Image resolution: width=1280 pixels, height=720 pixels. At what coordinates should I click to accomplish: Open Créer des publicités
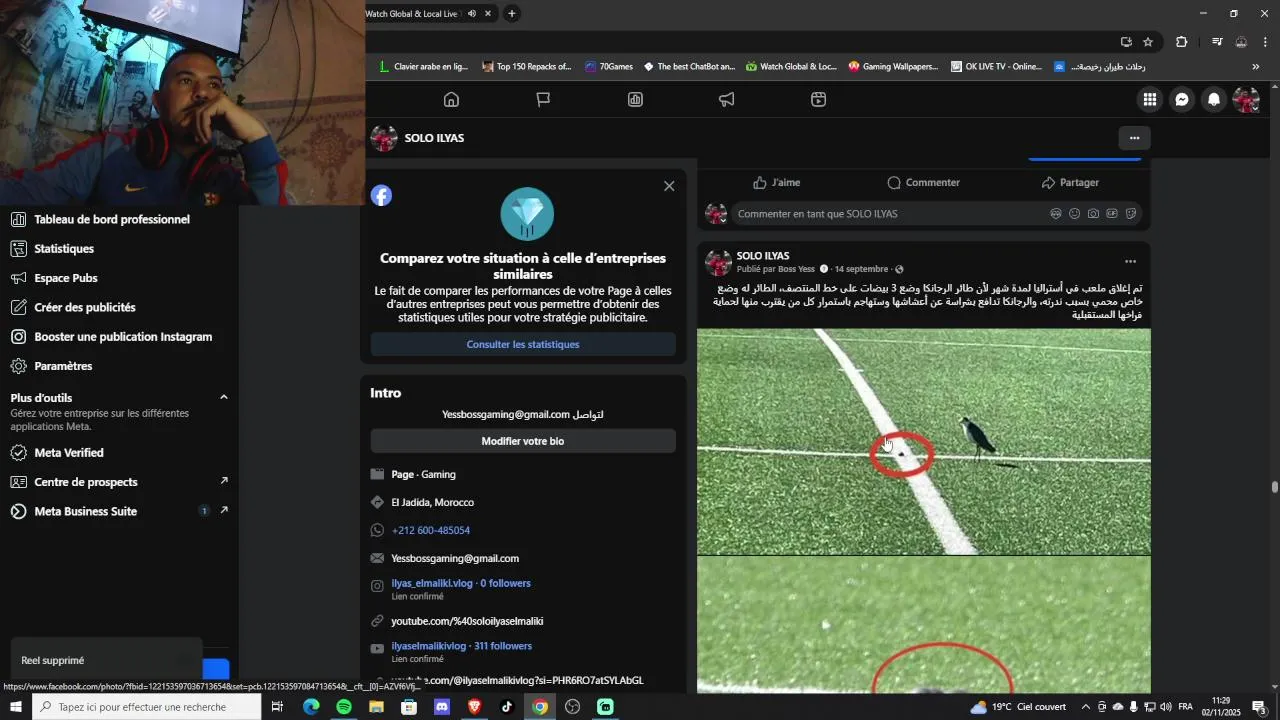[85, 308]
